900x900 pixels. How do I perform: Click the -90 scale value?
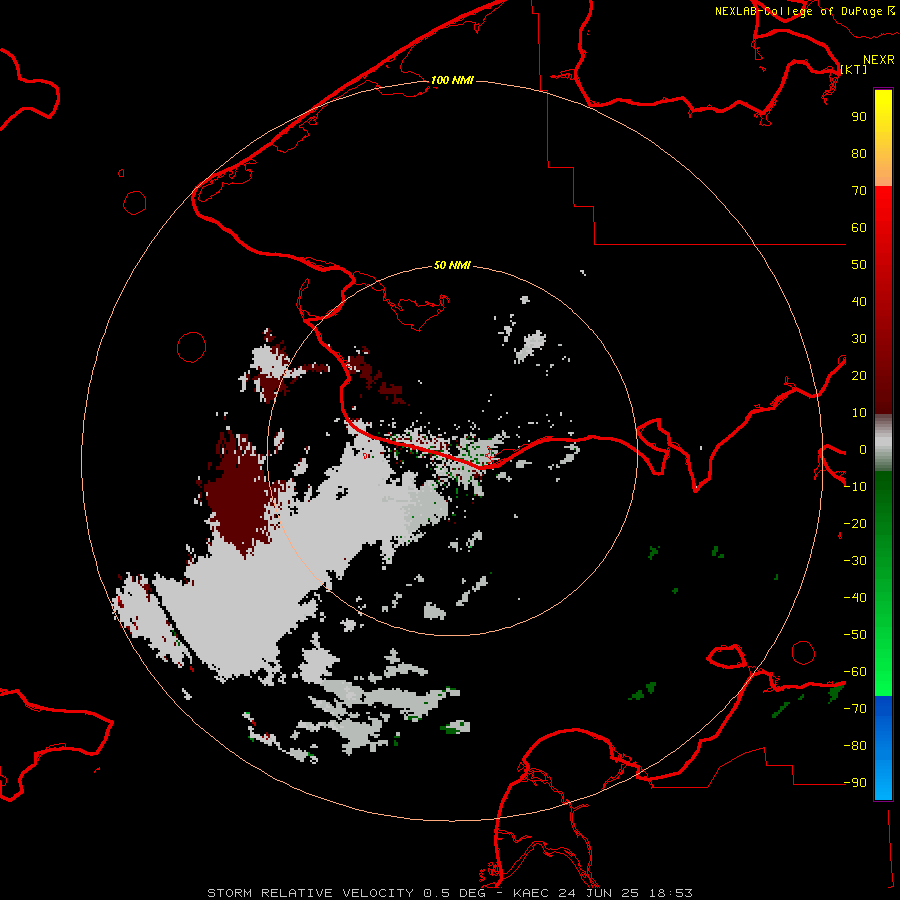(855, 783)
